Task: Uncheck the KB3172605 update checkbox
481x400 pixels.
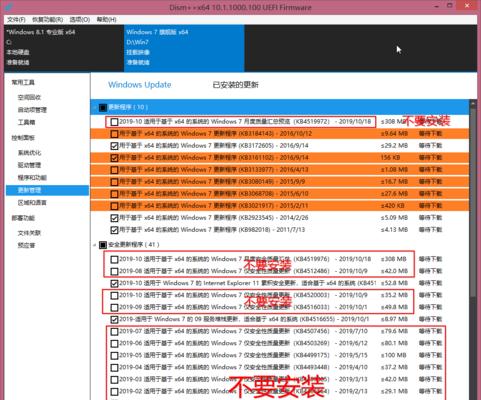Action: [x=114, y=146]
